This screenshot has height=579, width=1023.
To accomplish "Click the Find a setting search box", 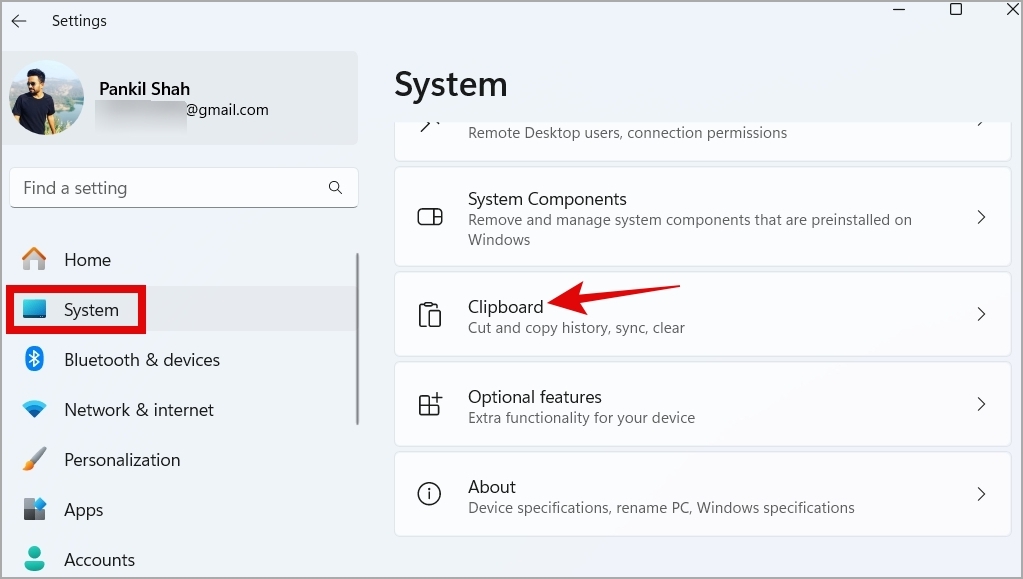I will (x=184, y=188).
